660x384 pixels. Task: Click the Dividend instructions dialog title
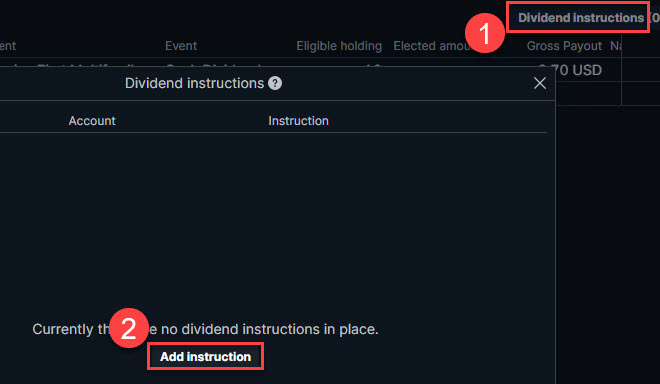(194, 83)
